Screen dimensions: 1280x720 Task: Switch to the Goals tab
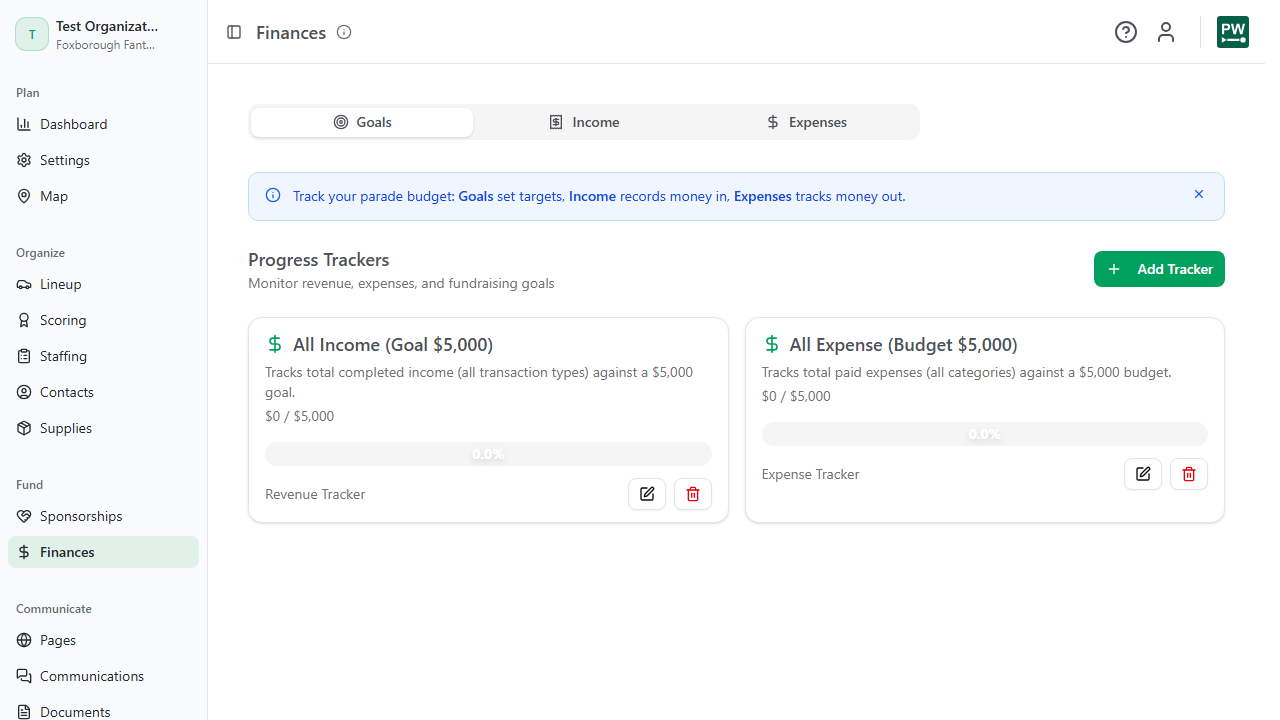362,122
